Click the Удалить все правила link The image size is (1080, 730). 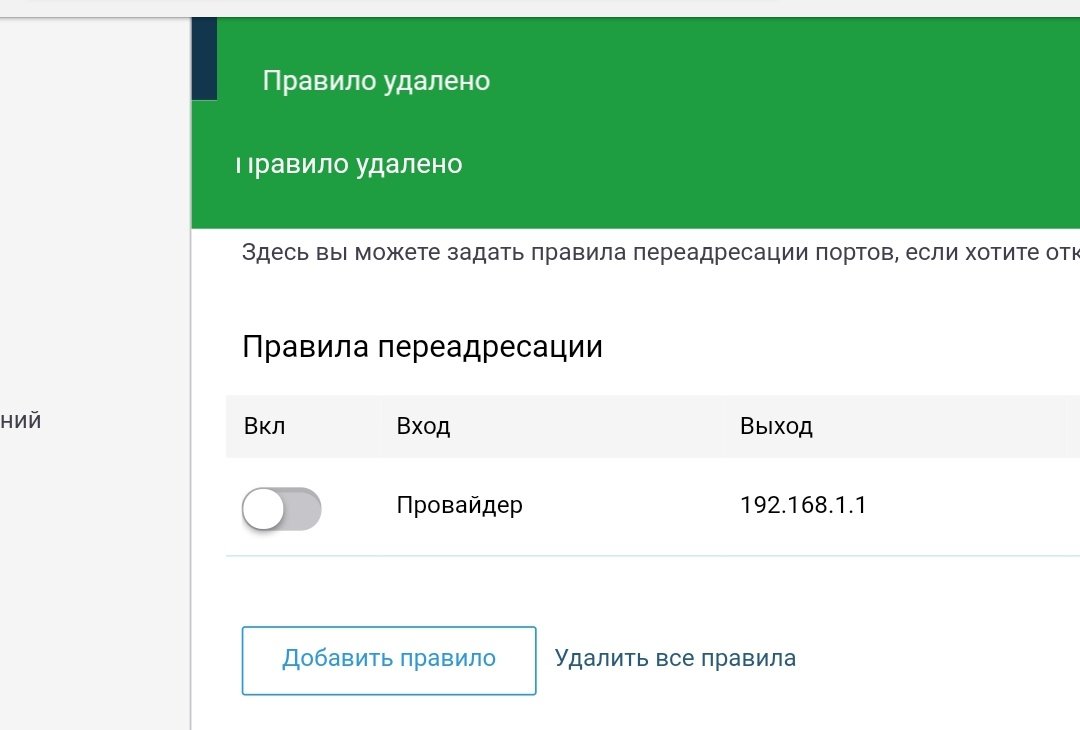675,658
